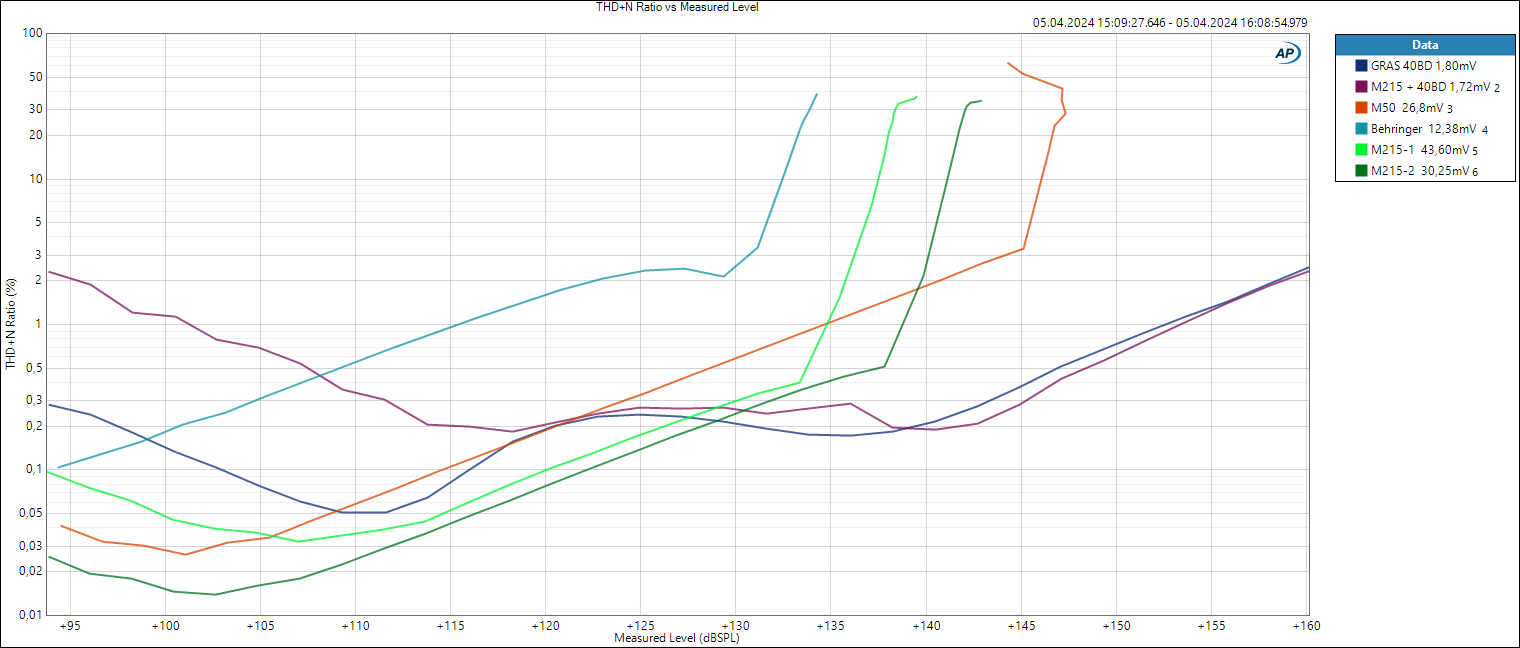Click the +130 tick on the x-axis
The height and width of the screenshot is (648, 1520).
[x=735, y=626]
